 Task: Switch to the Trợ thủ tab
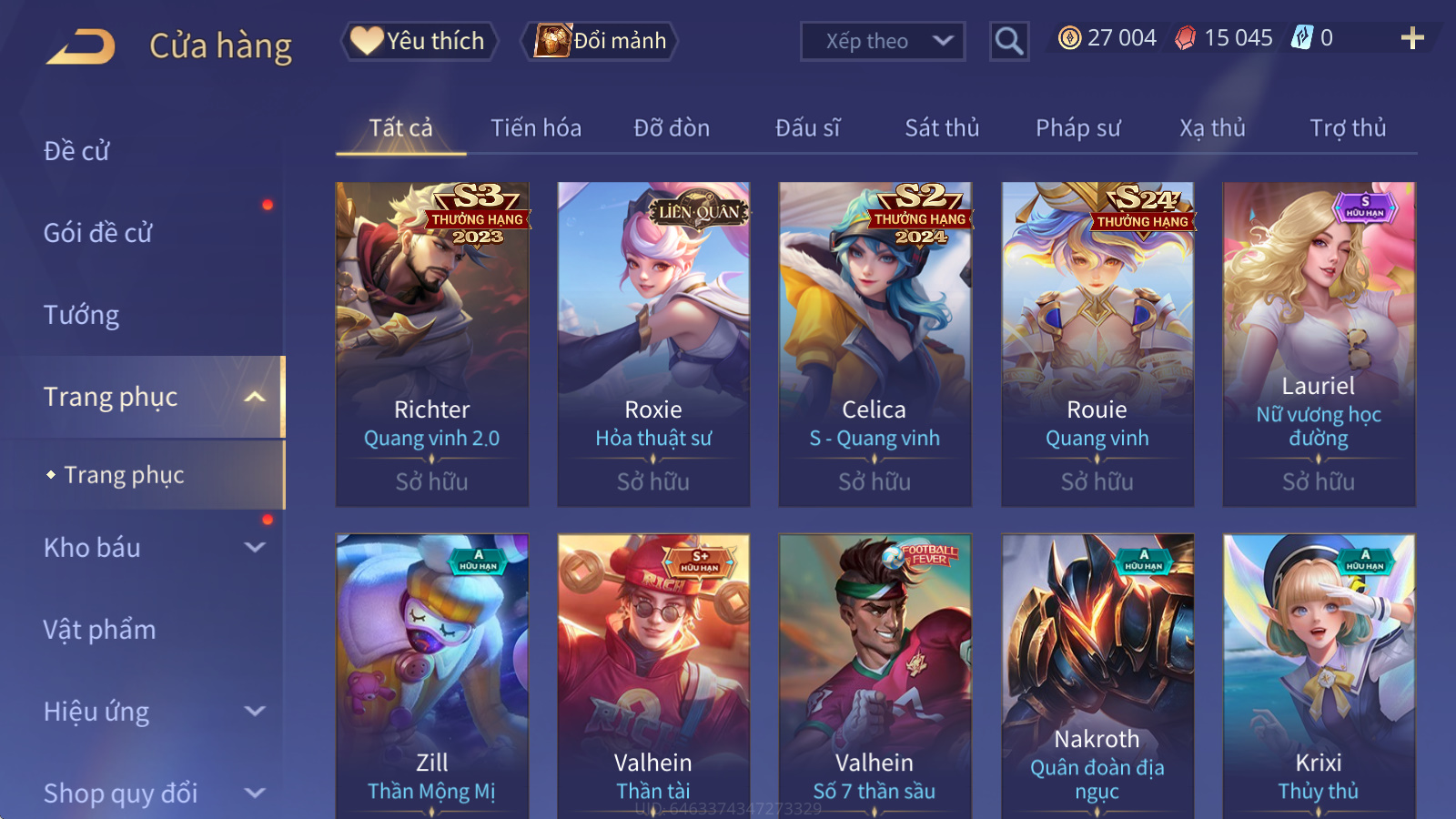pos(1348,128)
